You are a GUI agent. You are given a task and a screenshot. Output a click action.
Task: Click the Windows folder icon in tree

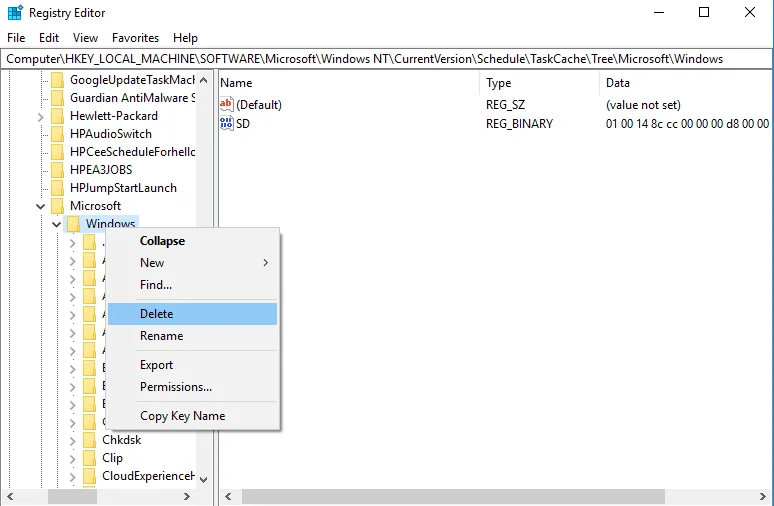pos(74,224)
